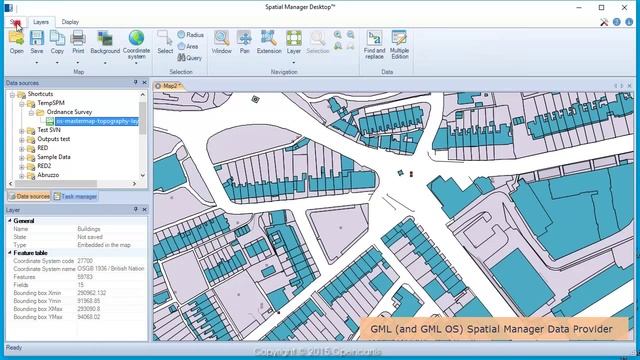Click the Save floppy disk icon

pyautogui.click(x=37, y=38)
